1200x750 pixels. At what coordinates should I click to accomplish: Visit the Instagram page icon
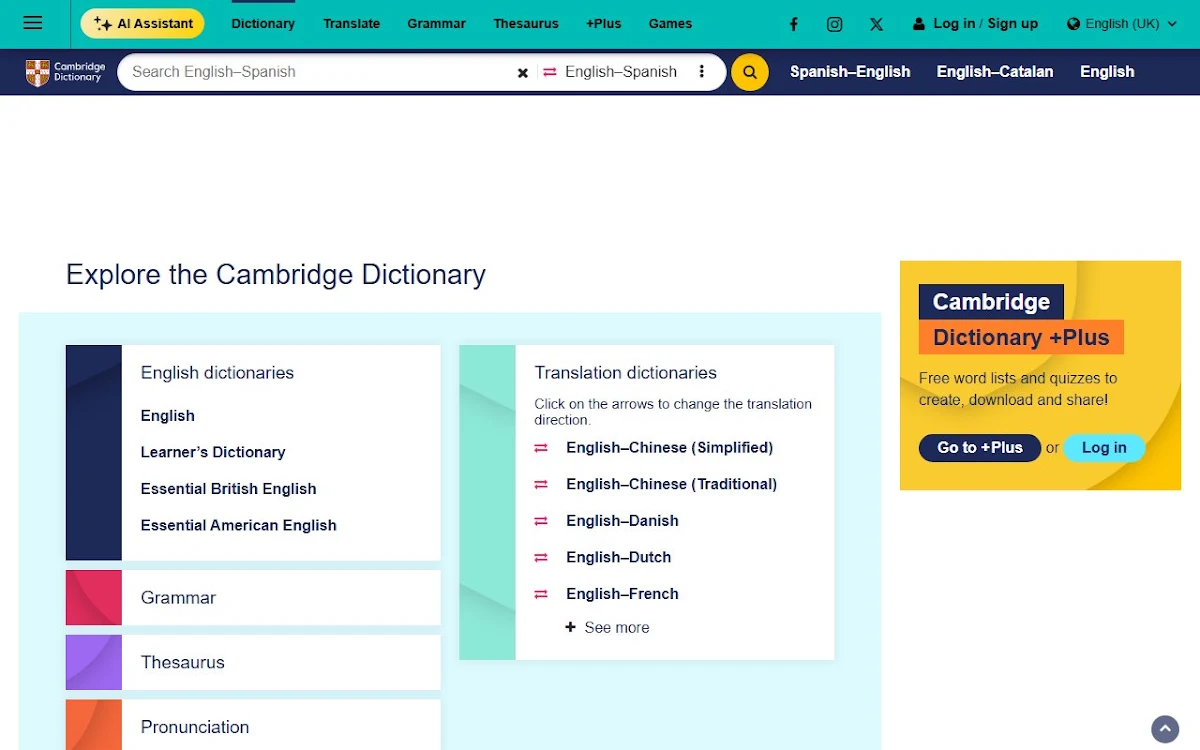click(x=835, y=24)
